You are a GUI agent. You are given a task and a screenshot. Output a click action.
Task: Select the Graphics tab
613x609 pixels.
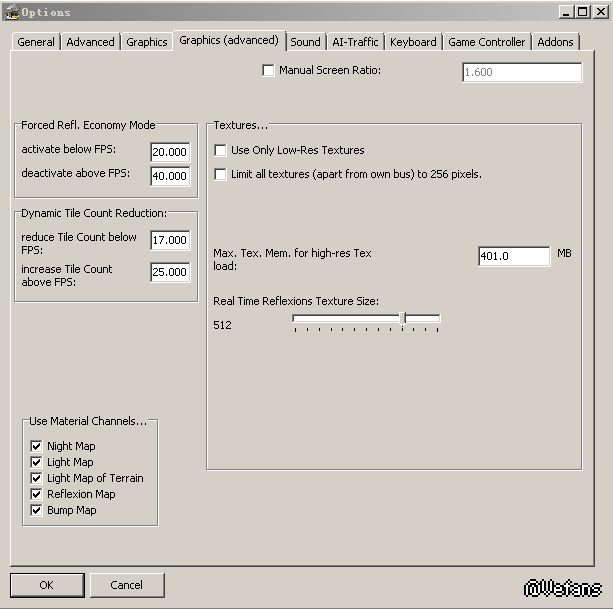pyautogui.click(x=147, y=42)
